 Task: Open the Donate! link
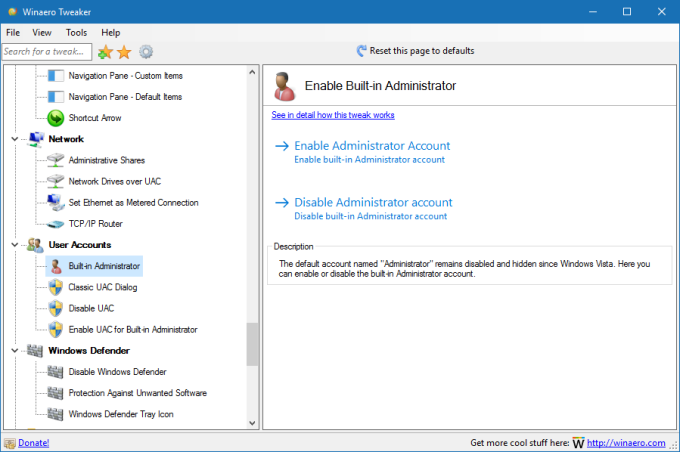pos(33,443)
